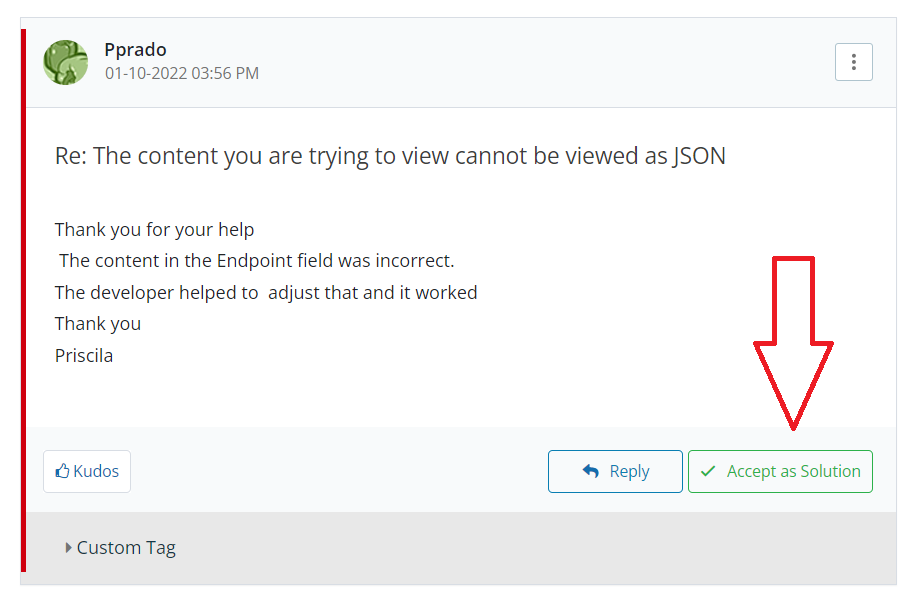Click the 'Priscila' signature text
Image resolution: width=906 pixels, height=594 pixels.
pyautogui.click(x=84, y=354)
